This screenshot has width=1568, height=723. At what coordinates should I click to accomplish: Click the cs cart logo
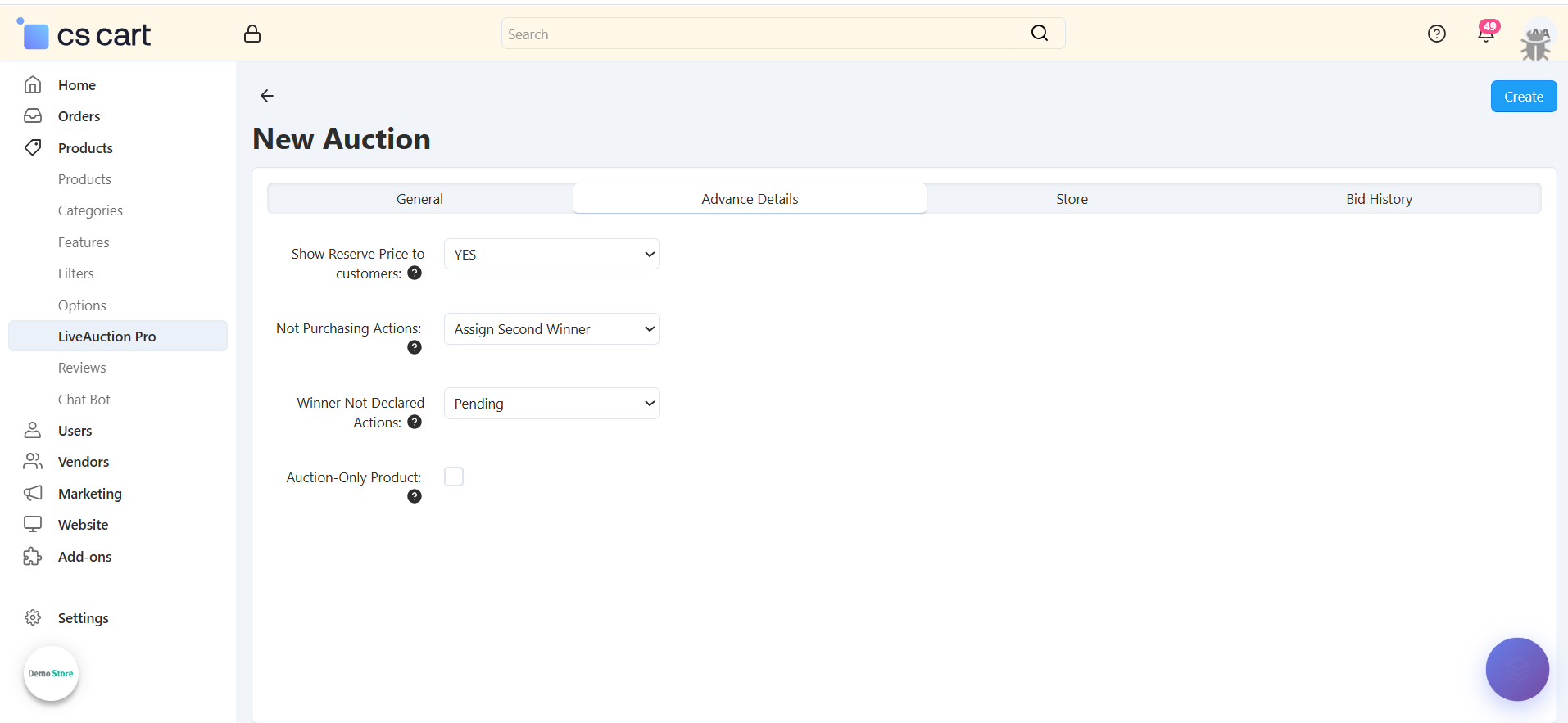pos(84,35)
